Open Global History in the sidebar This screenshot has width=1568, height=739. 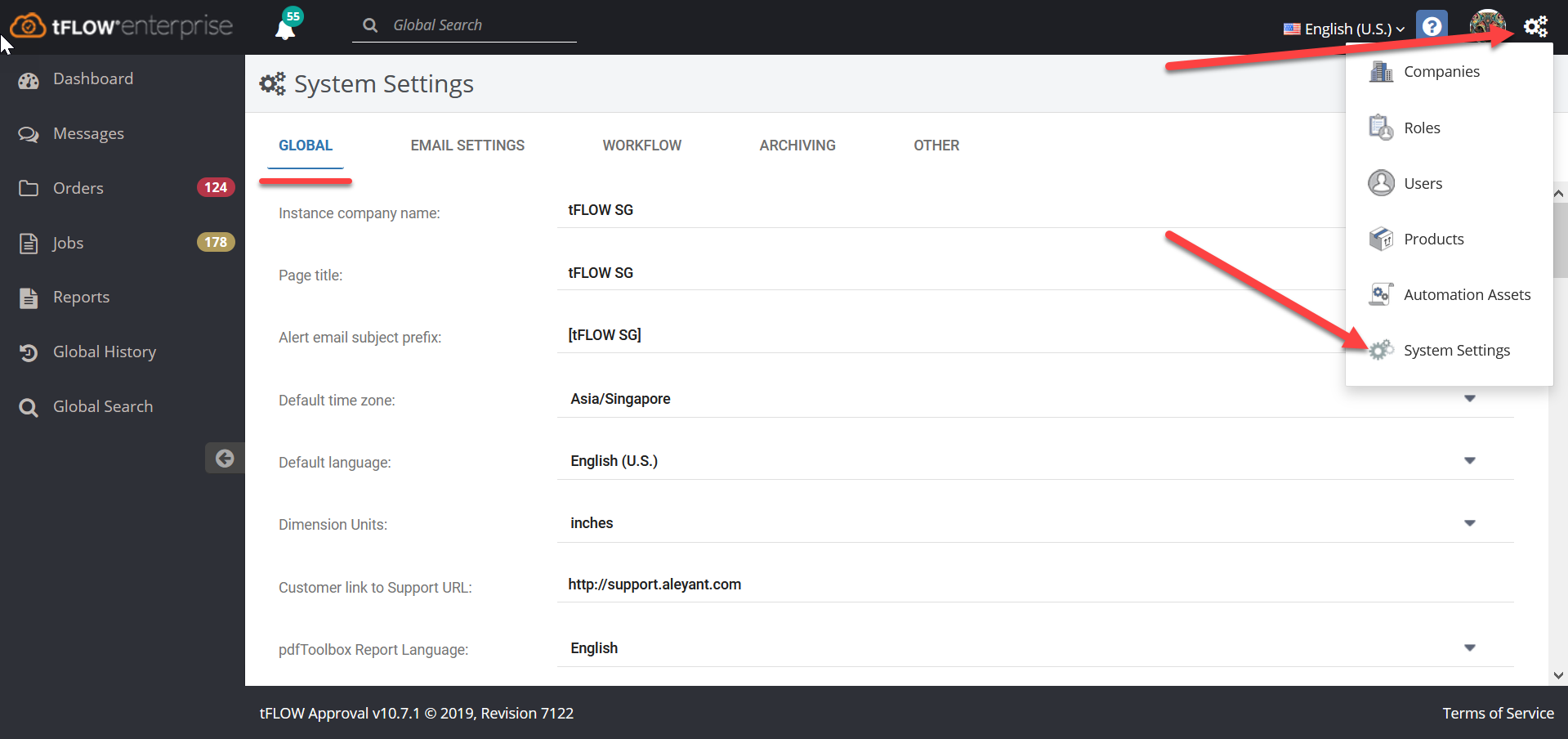(x=105, y=352)
